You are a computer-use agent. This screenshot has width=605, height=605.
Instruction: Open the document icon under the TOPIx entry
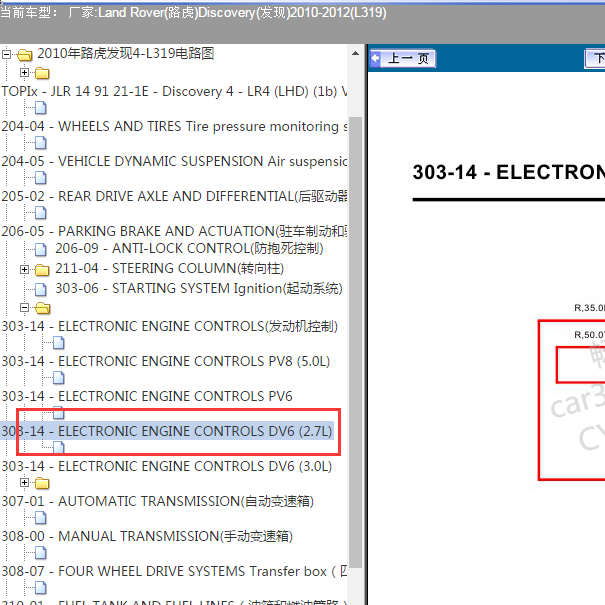[x=41, y=108]
